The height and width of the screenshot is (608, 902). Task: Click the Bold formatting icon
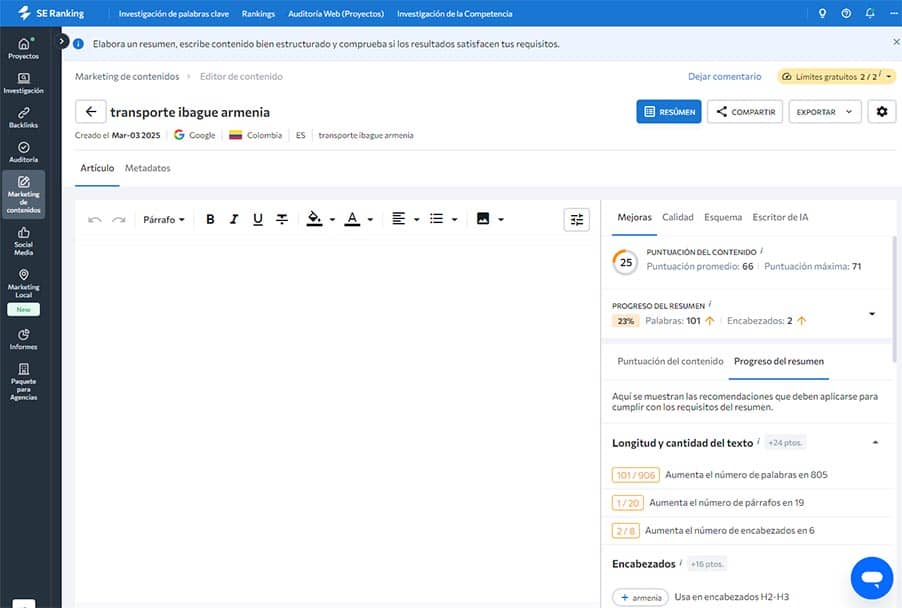click(210, 219)
